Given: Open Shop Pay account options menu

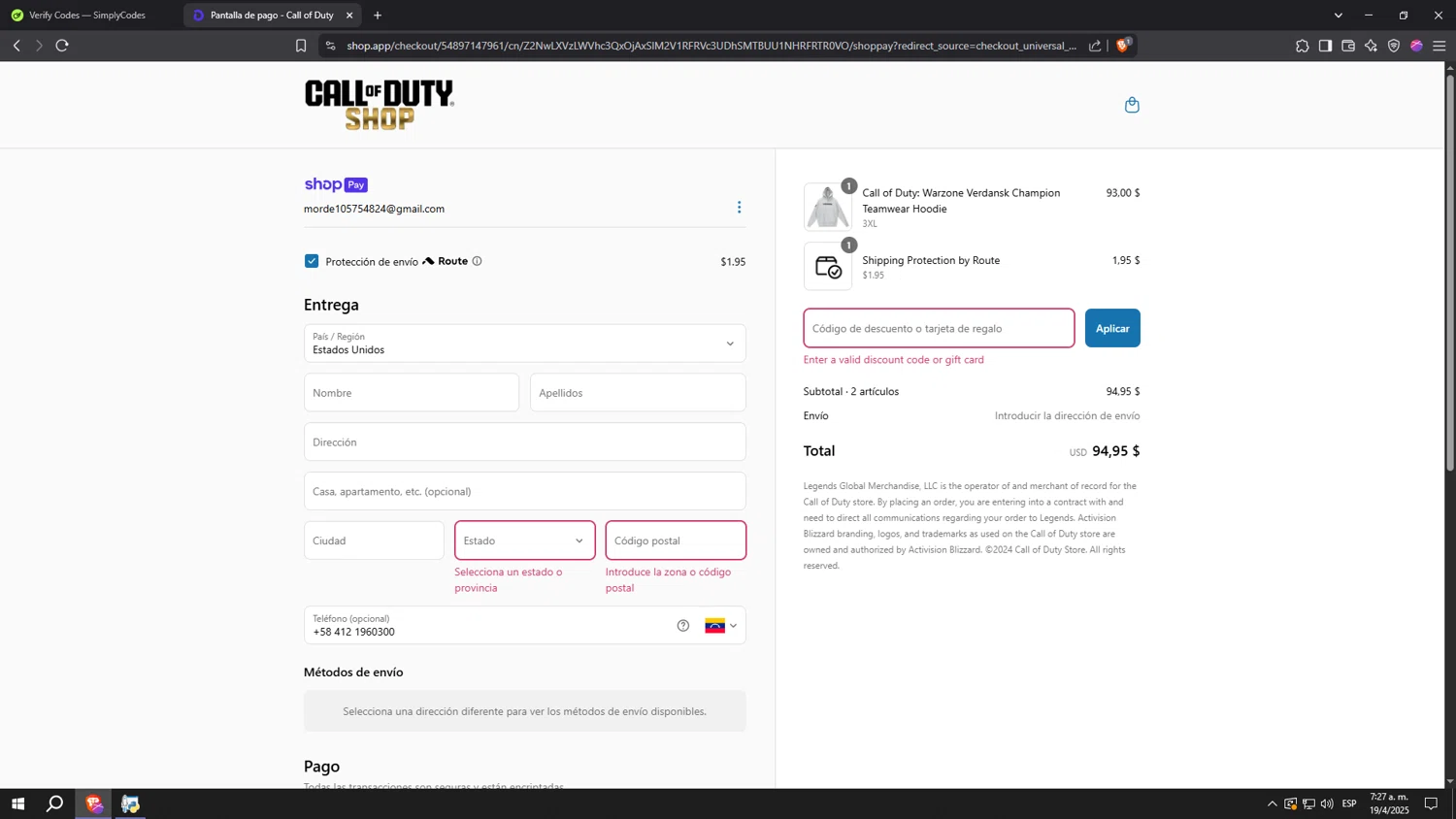Looking at the screenshot, I should pos(739,208).
